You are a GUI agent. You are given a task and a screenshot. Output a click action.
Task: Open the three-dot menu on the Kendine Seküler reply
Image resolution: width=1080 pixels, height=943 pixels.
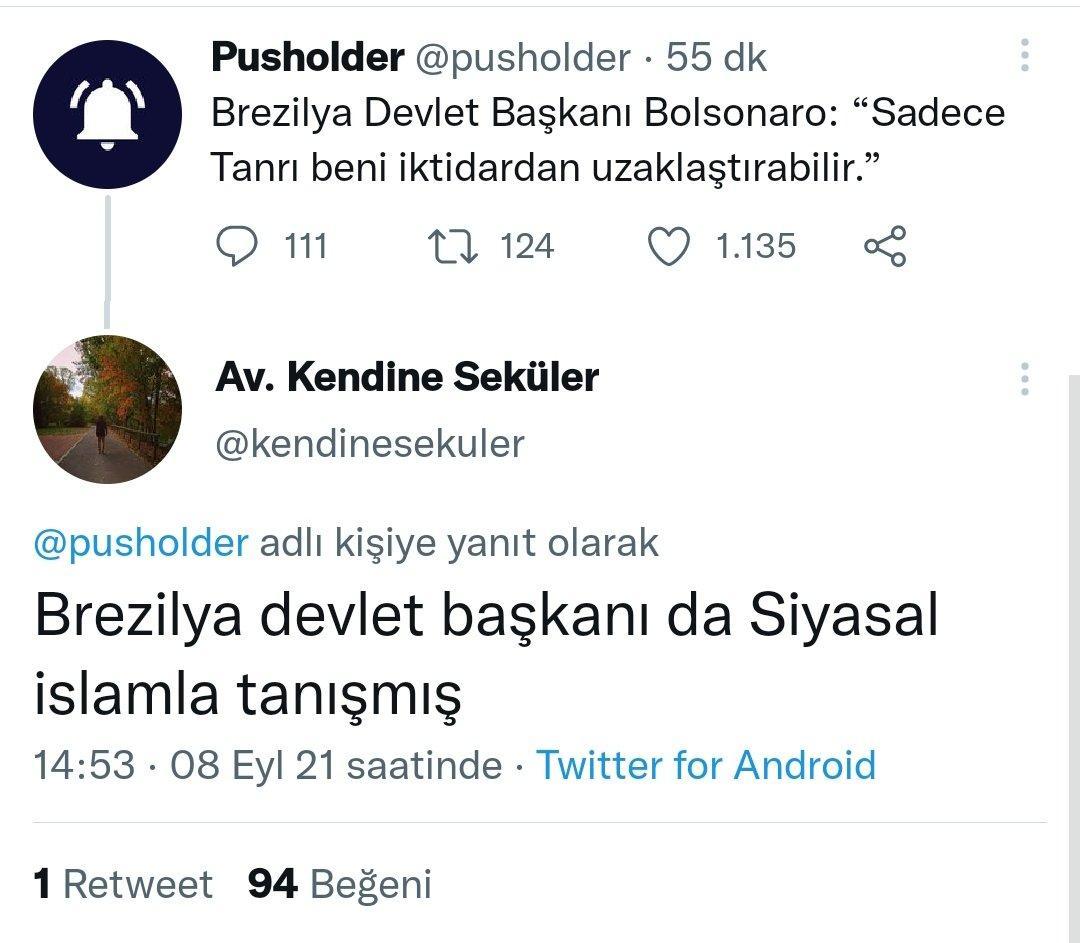coord(1025,379)
